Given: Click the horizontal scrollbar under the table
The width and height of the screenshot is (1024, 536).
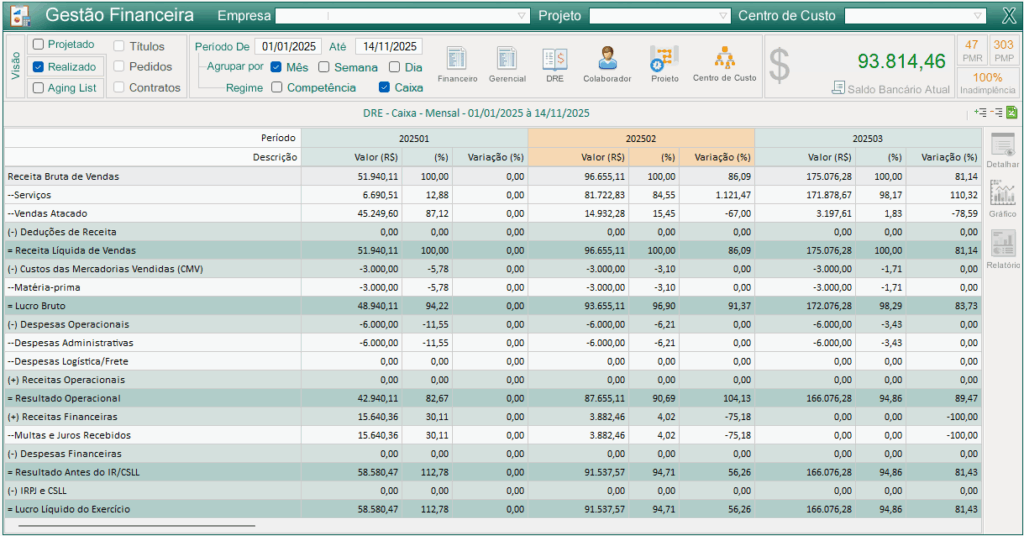Looking at the screenshot, I should (x=136, y=524).
